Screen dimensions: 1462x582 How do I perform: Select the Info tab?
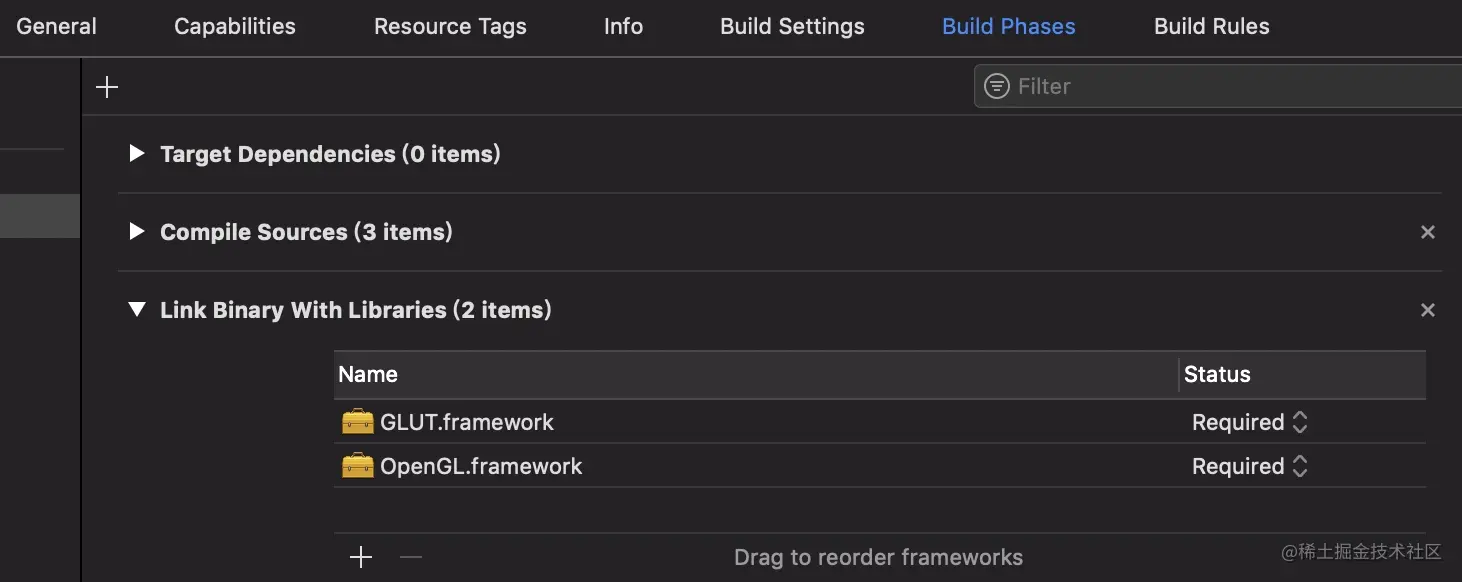click(x=623, y=27)
